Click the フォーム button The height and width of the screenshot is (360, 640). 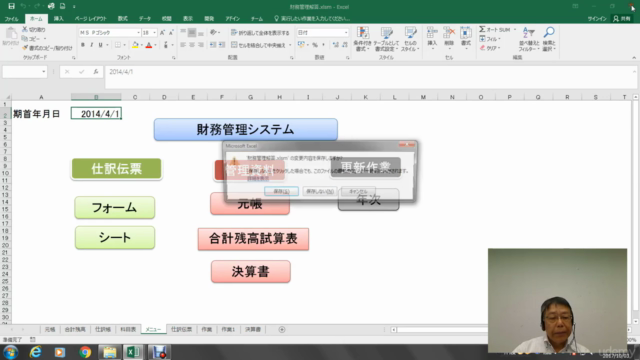click(x=115, y=207)
